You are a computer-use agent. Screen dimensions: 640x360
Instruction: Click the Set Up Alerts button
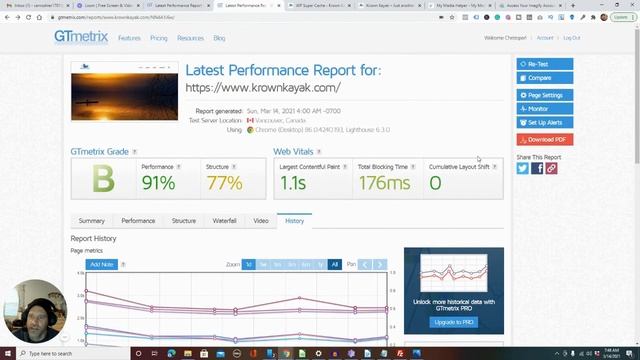pos(544,122)
